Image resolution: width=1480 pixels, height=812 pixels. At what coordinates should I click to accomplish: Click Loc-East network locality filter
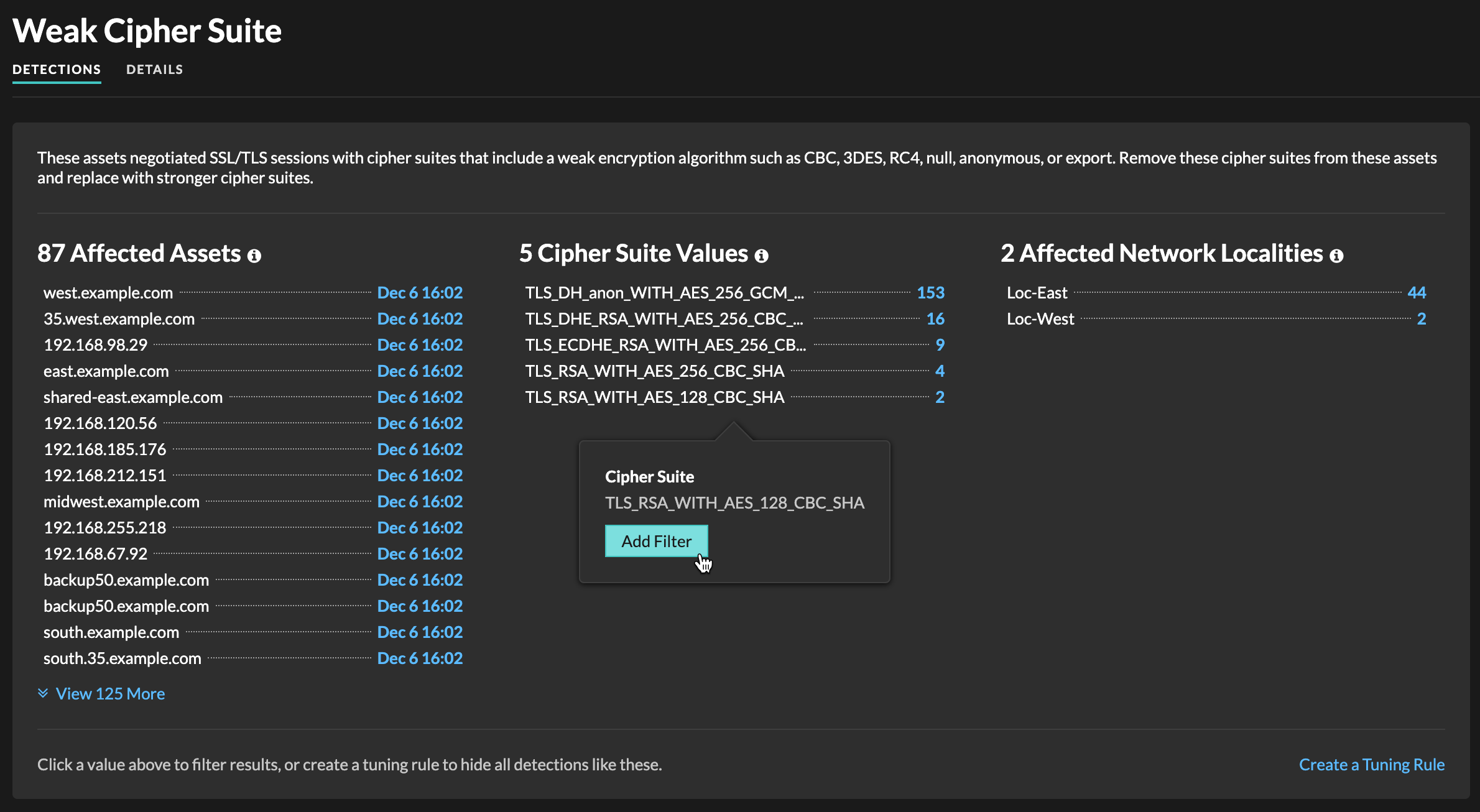(x=1035, y=292)
